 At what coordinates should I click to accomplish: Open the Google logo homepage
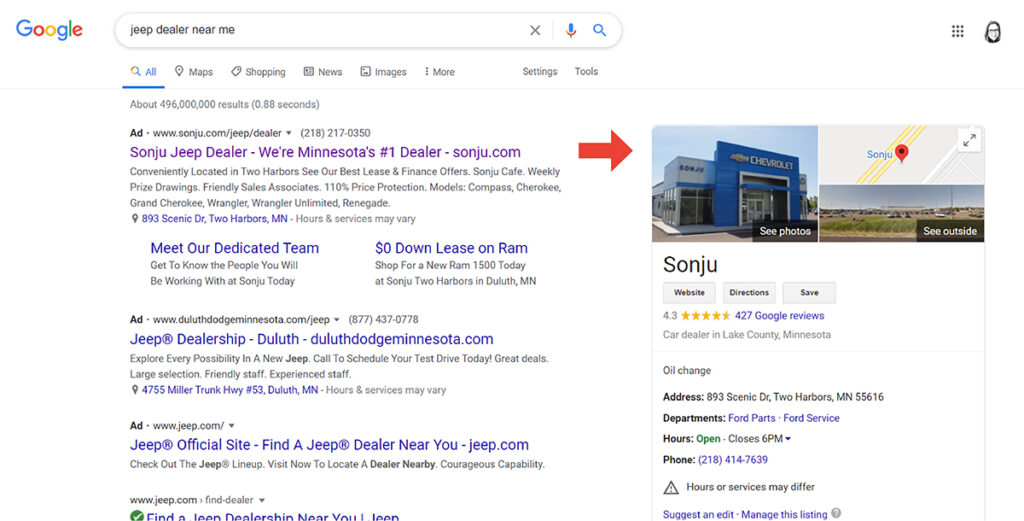[x=50, y=29]
